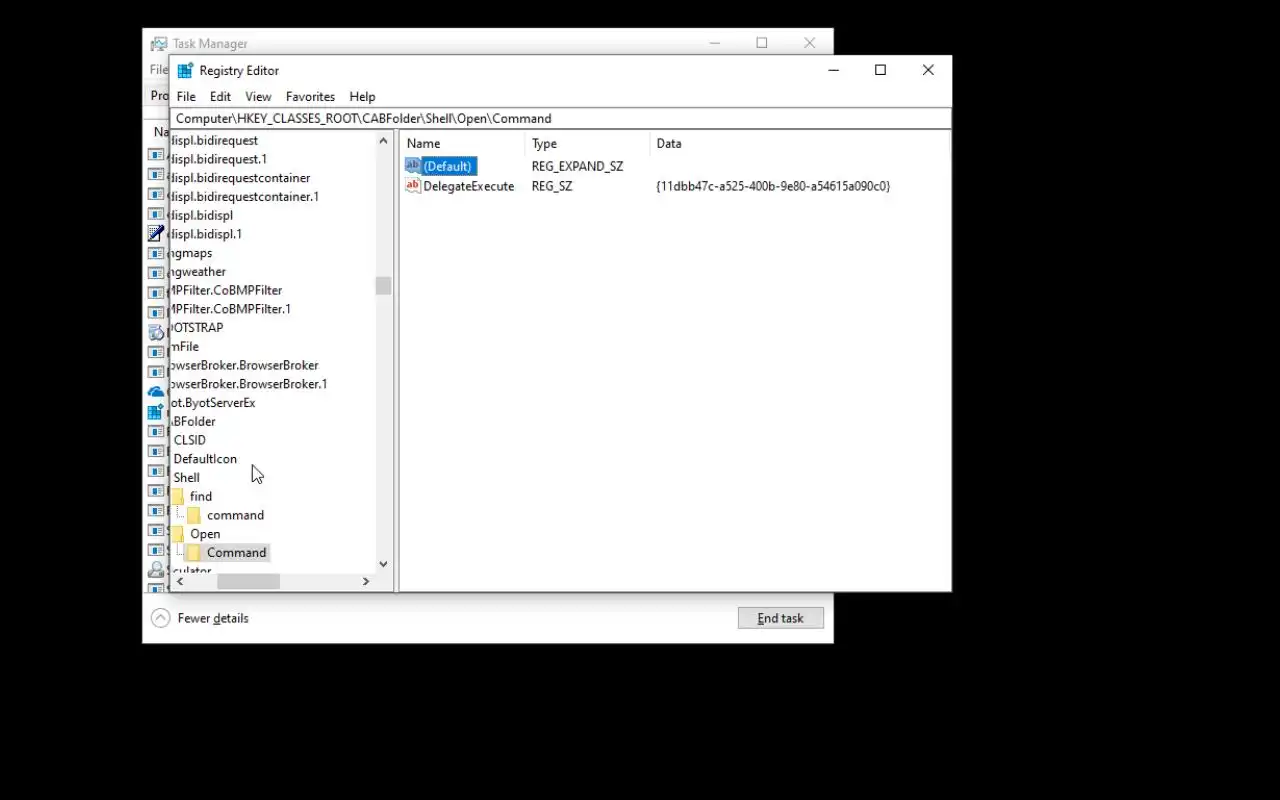This screenshot has width=1280, height=800.
Task: Click the horizontal scrollbar left arrow
Action: point(180,581)
